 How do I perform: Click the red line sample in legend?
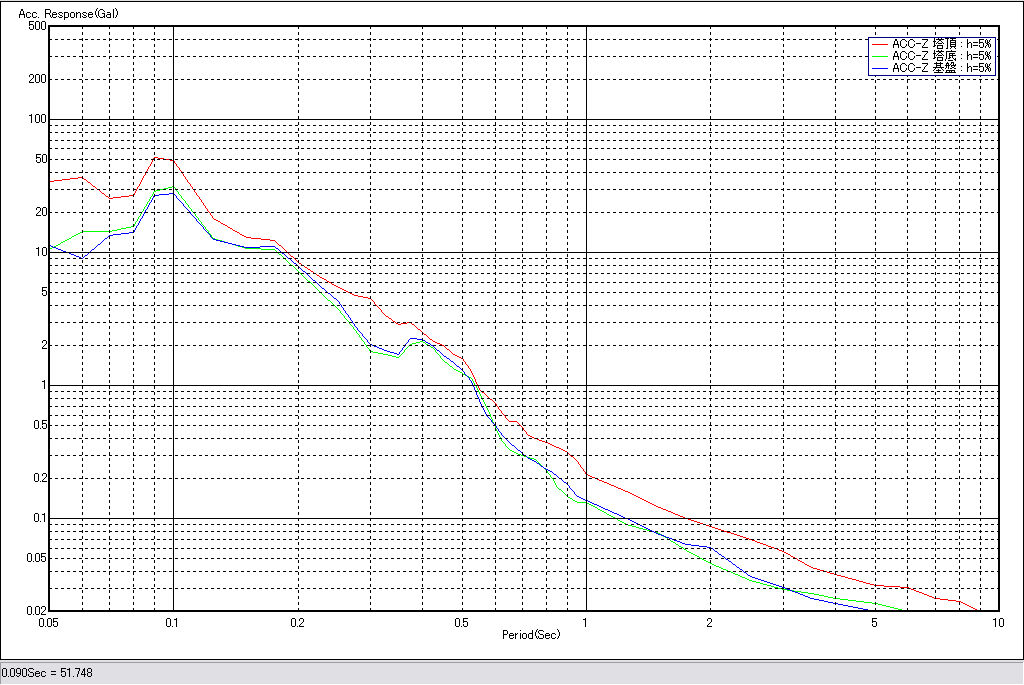pyautogui.click(x=880, y=44)
